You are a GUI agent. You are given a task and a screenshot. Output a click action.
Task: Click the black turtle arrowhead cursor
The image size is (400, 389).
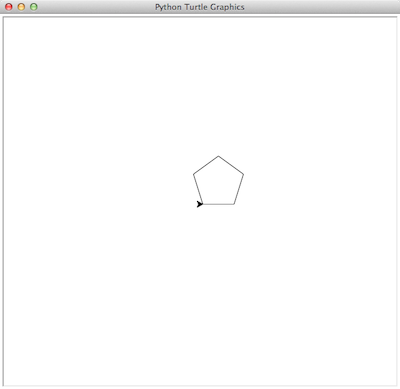pyautogui.click(x=200, y=204)
